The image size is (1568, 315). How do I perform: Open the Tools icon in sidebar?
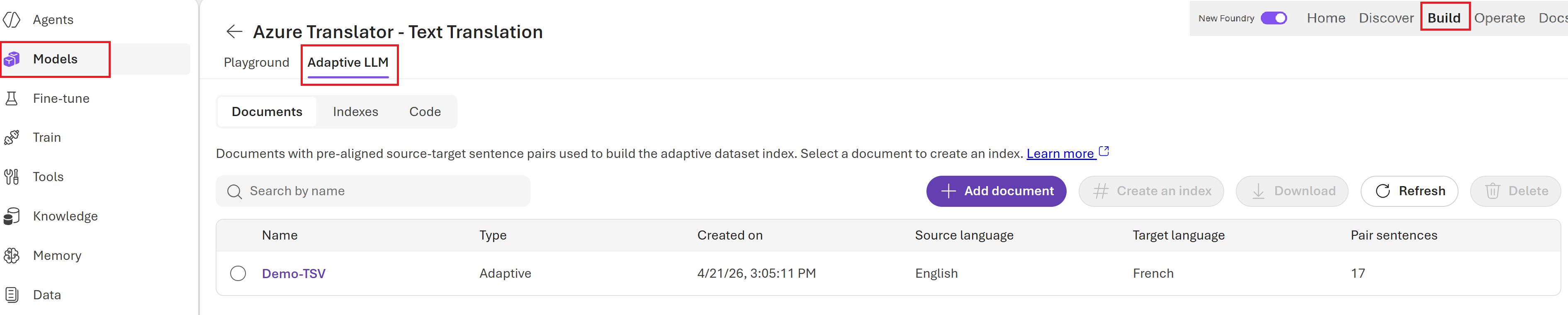coord(12,177)
